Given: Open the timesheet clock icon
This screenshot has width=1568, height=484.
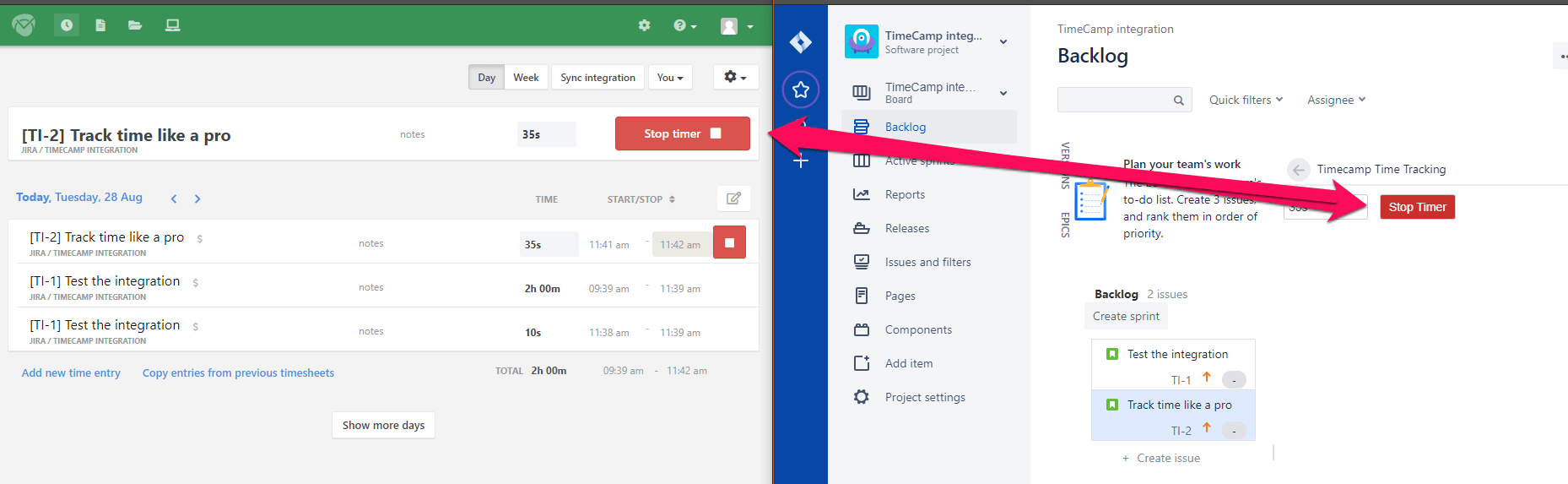Looking at the screenshot, I should coord(67,25).
